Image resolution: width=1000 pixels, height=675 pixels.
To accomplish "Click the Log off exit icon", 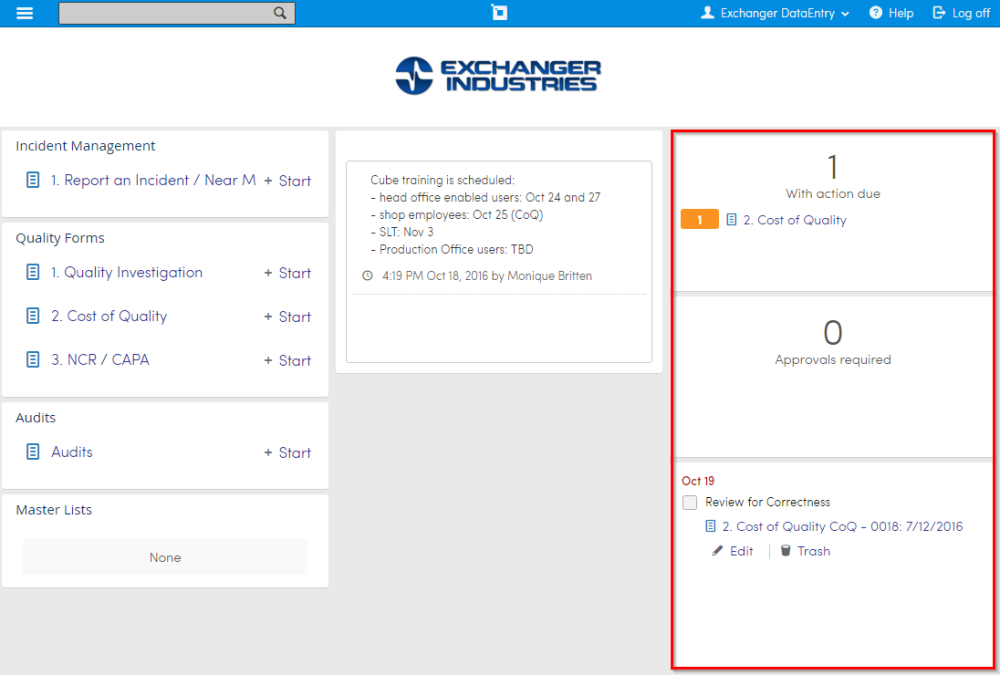I will [x=939, y=13].
